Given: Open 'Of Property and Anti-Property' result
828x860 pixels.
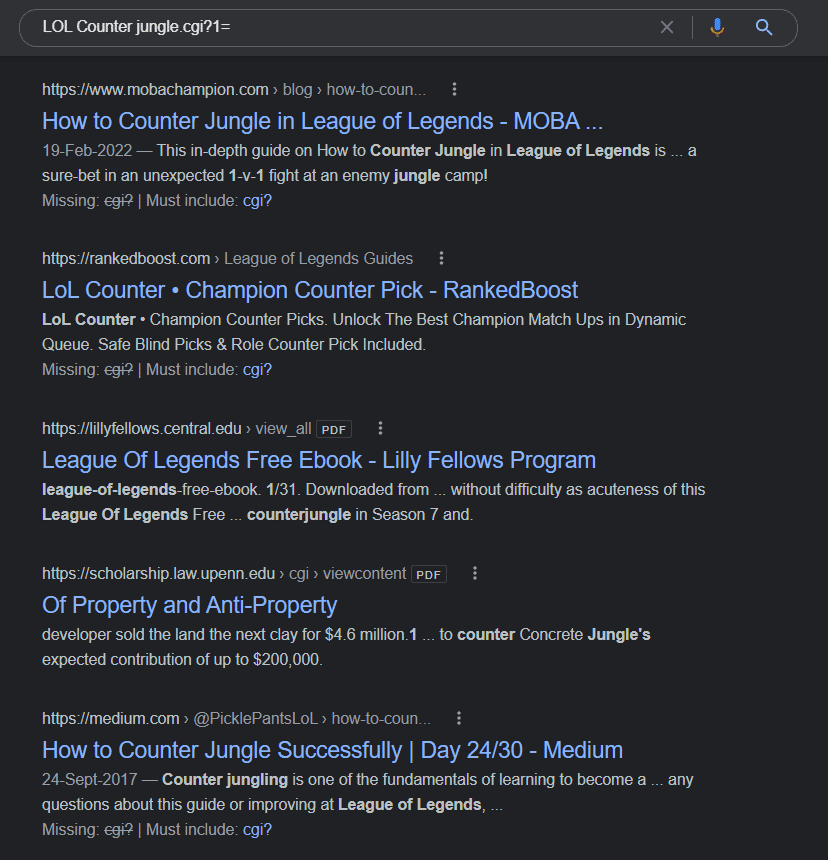Looking at the screenshot, I should click(189, 605).
